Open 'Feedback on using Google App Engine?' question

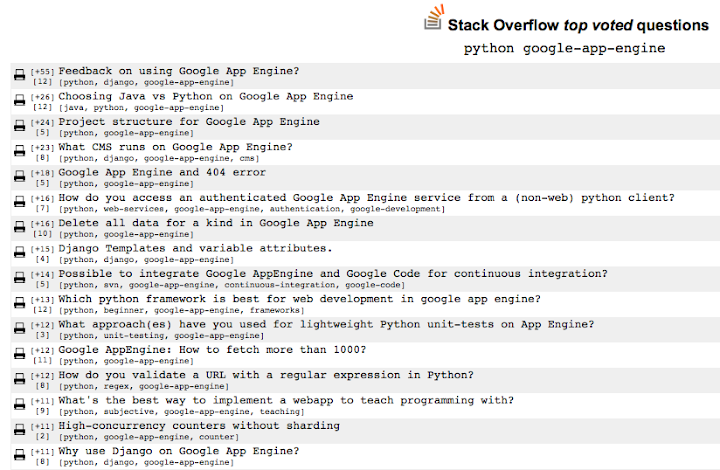click(x=178, y=71)
